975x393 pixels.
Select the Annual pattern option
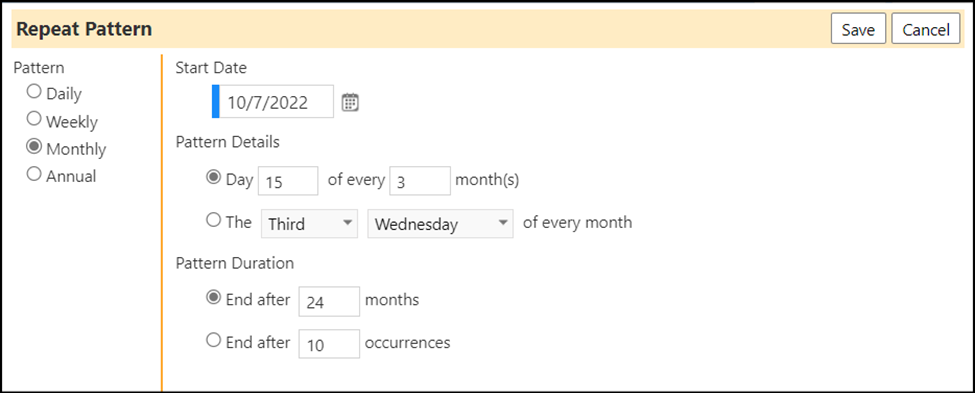pos(34,173)
